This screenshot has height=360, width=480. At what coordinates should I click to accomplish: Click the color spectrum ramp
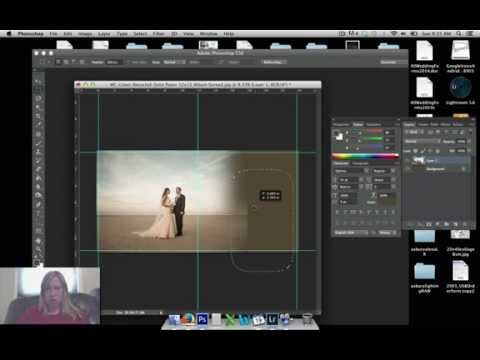(x=365, y=156)
